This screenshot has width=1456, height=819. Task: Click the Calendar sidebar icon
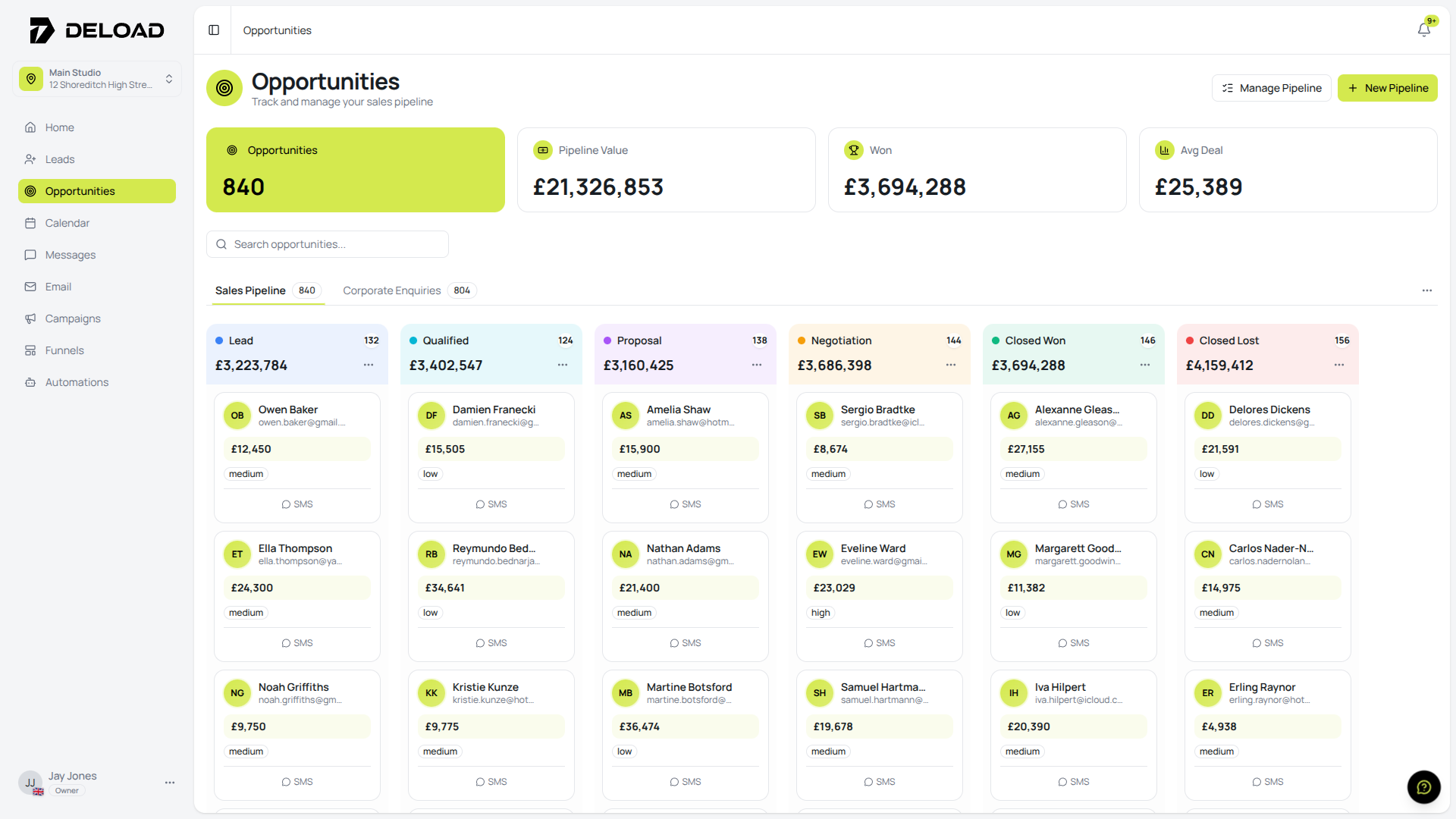pos(30,223)
